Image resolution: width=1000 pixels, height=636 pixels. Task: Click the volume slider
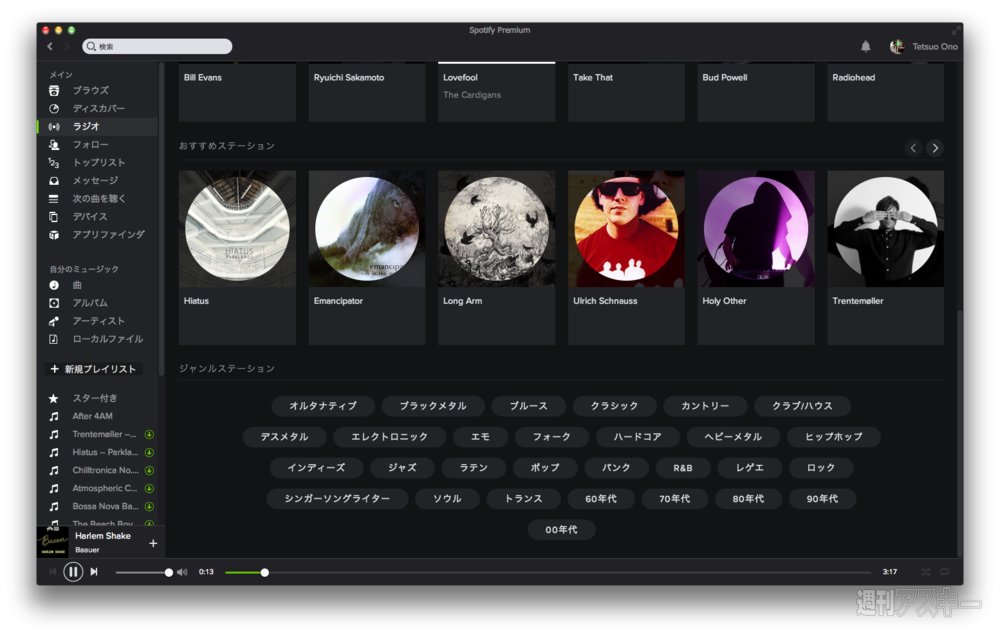[x=143, y=572]
